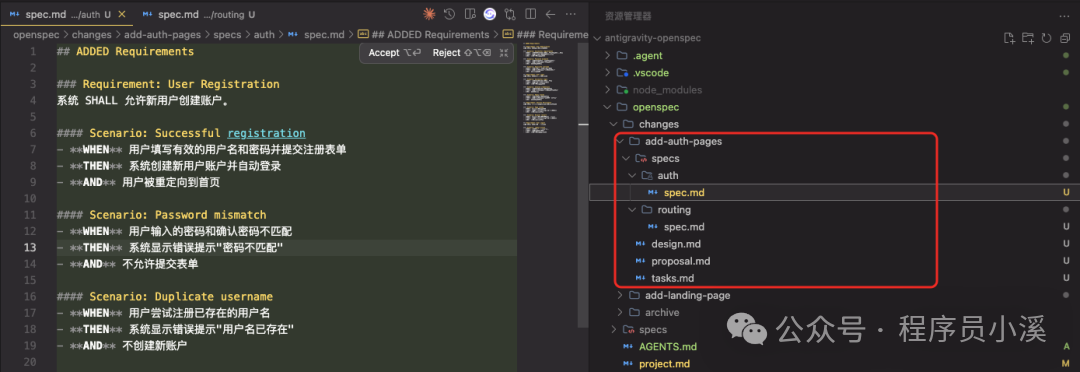The height and width of the screenshot is (372, 1080).
Task: Click the open preview to the side icon
Action: [470, 14]
